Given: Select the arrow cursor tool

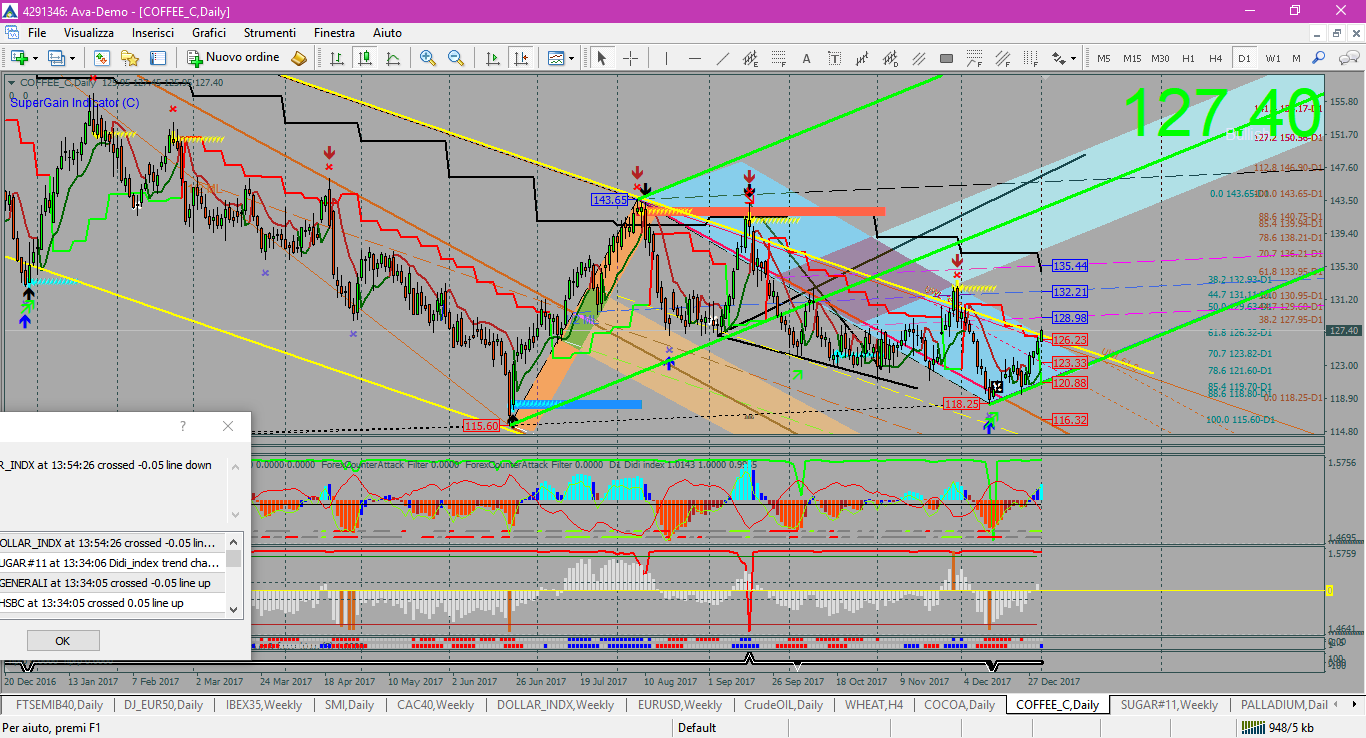Looking at the screenshot, I should 602,58.
